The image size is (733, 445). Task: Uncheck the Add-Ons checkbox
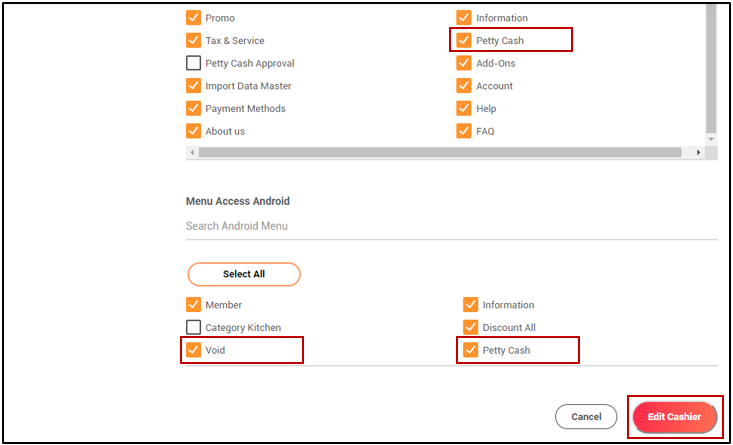click(x=464, y=63)
